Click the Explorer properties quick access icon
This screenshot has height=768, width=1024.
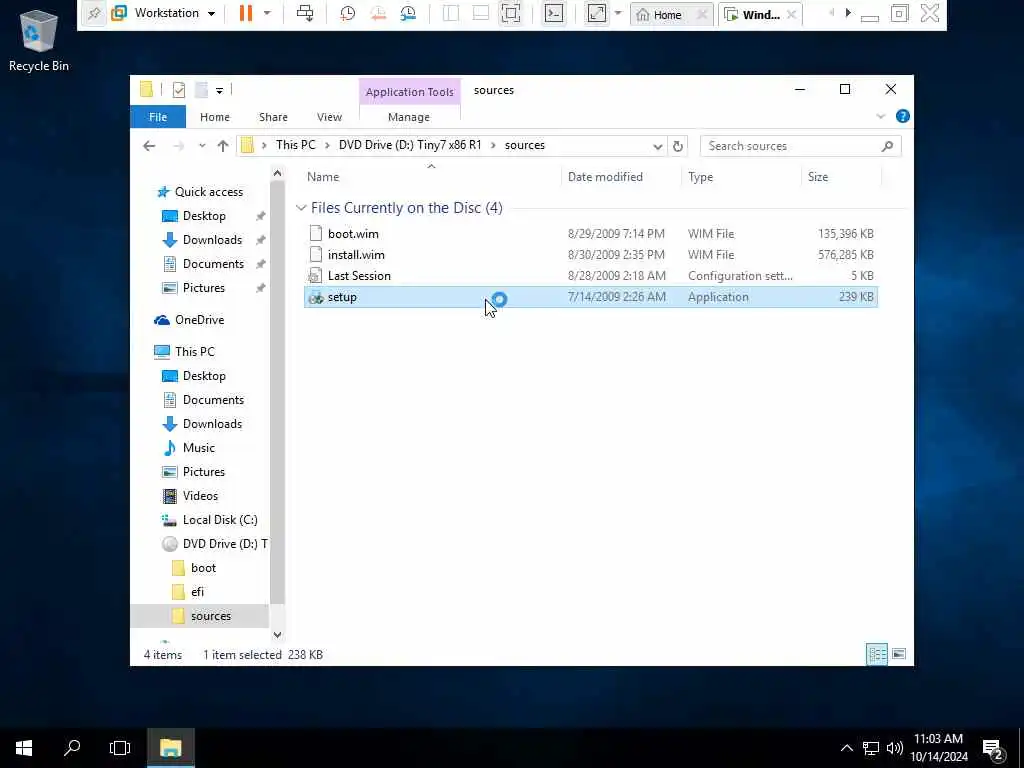coord(178,90)
